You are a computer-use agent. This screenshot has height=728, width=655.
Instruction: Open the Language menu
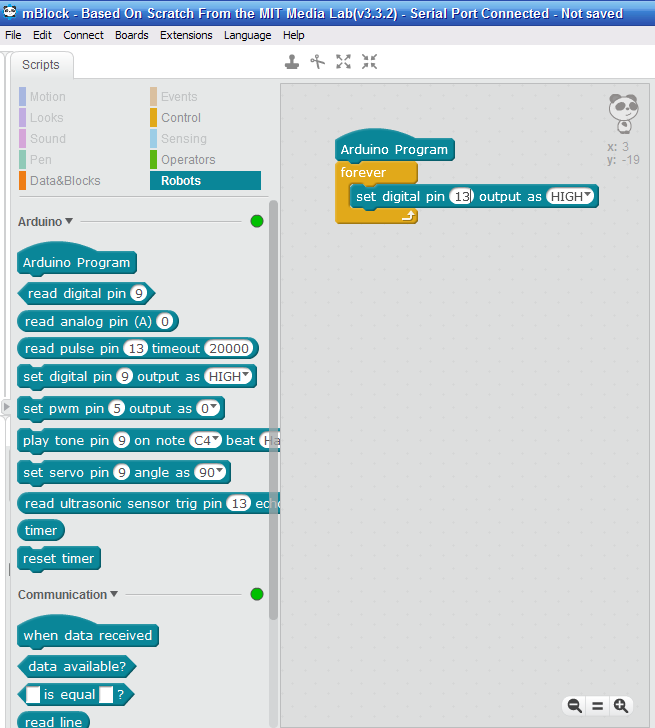[x=247, y=35]
